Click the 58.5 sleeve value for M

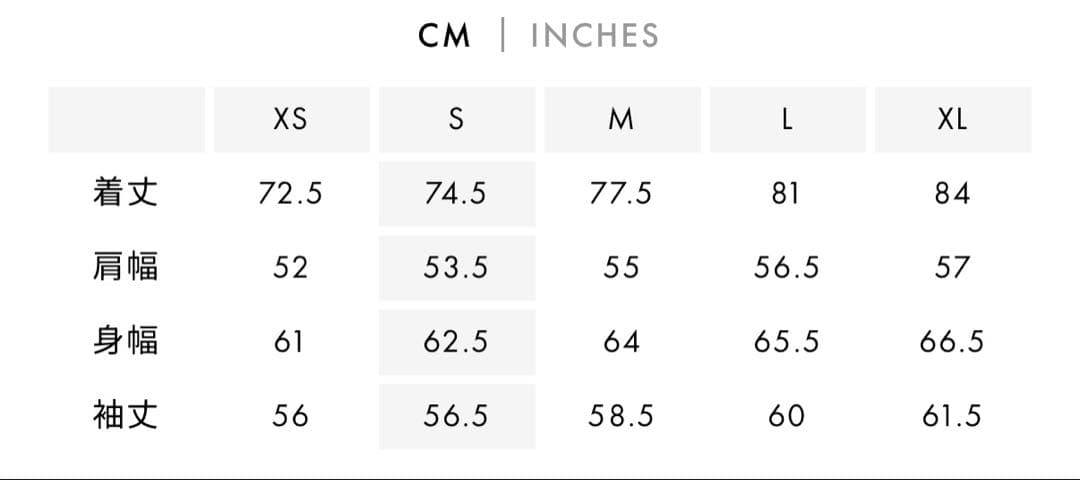coord(621,415)
